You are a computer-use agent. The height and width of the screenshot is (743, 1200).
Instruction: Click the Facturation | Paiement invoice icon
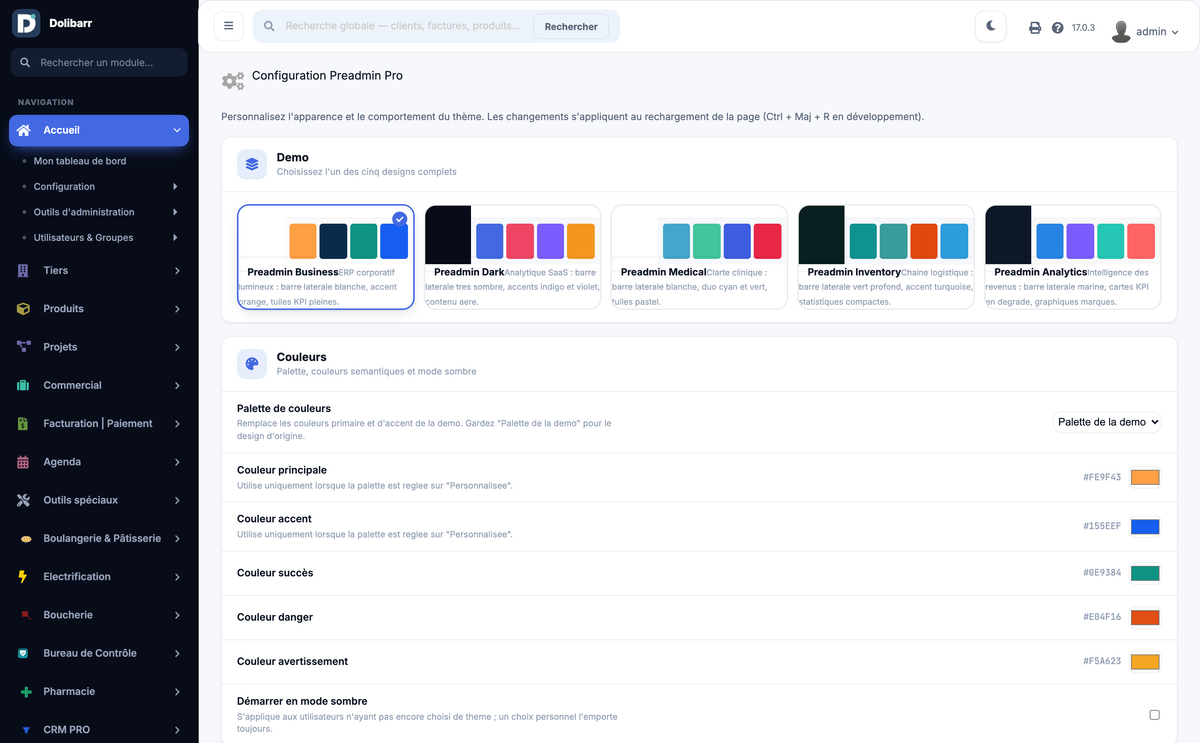tap(23, 424)
